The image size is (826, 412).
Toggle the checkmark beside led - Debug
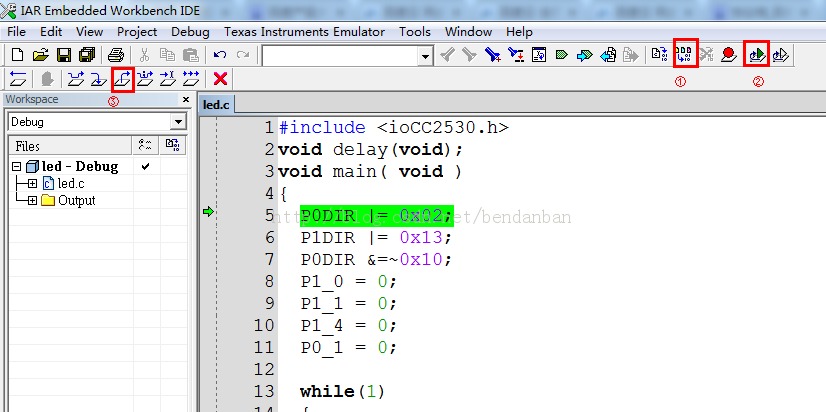pyautogui.click(x=146, y=166)
